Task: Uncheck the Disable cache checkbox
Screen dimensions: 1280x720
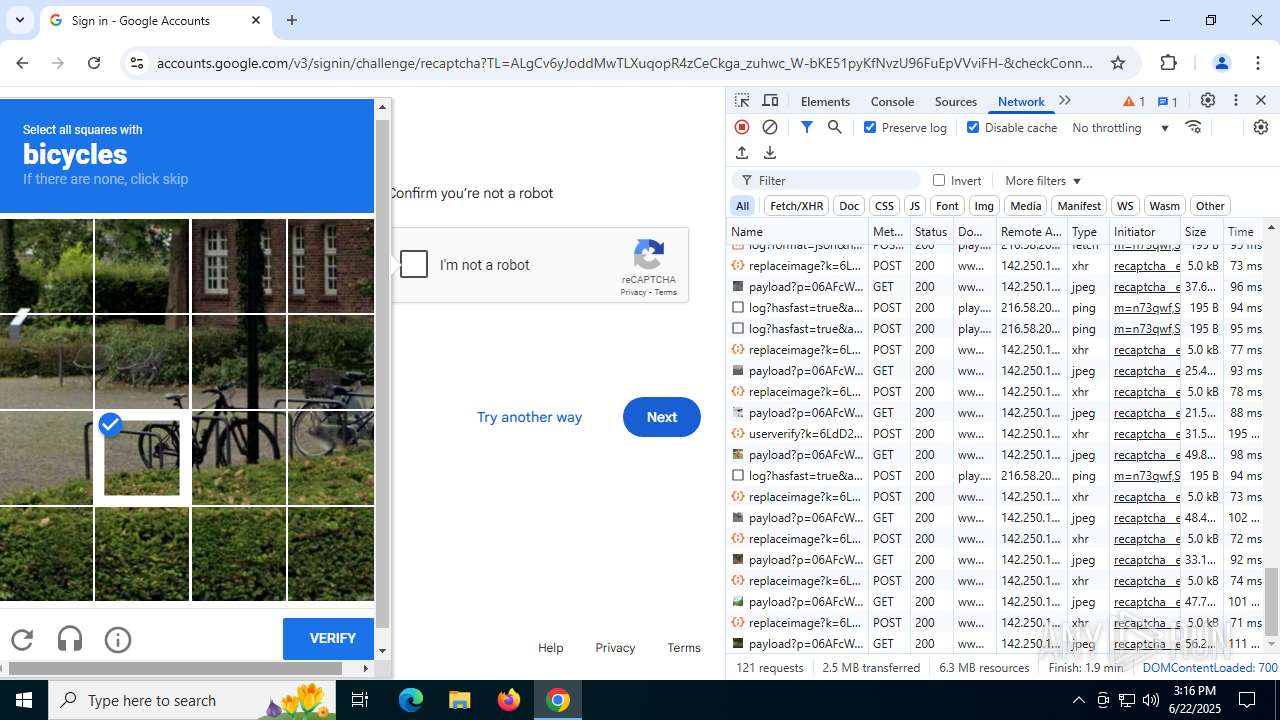Action: 973,127
